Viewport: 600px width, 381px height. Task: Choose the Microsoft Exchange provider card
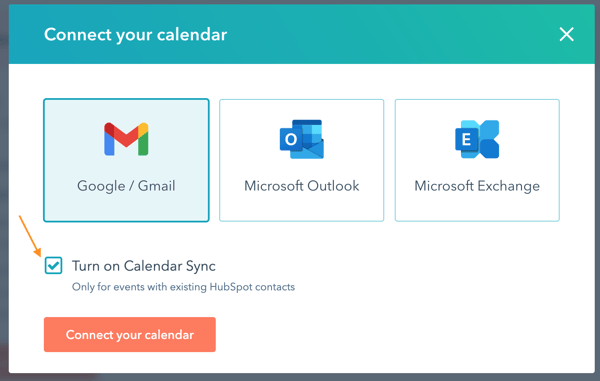click(477, 160)
